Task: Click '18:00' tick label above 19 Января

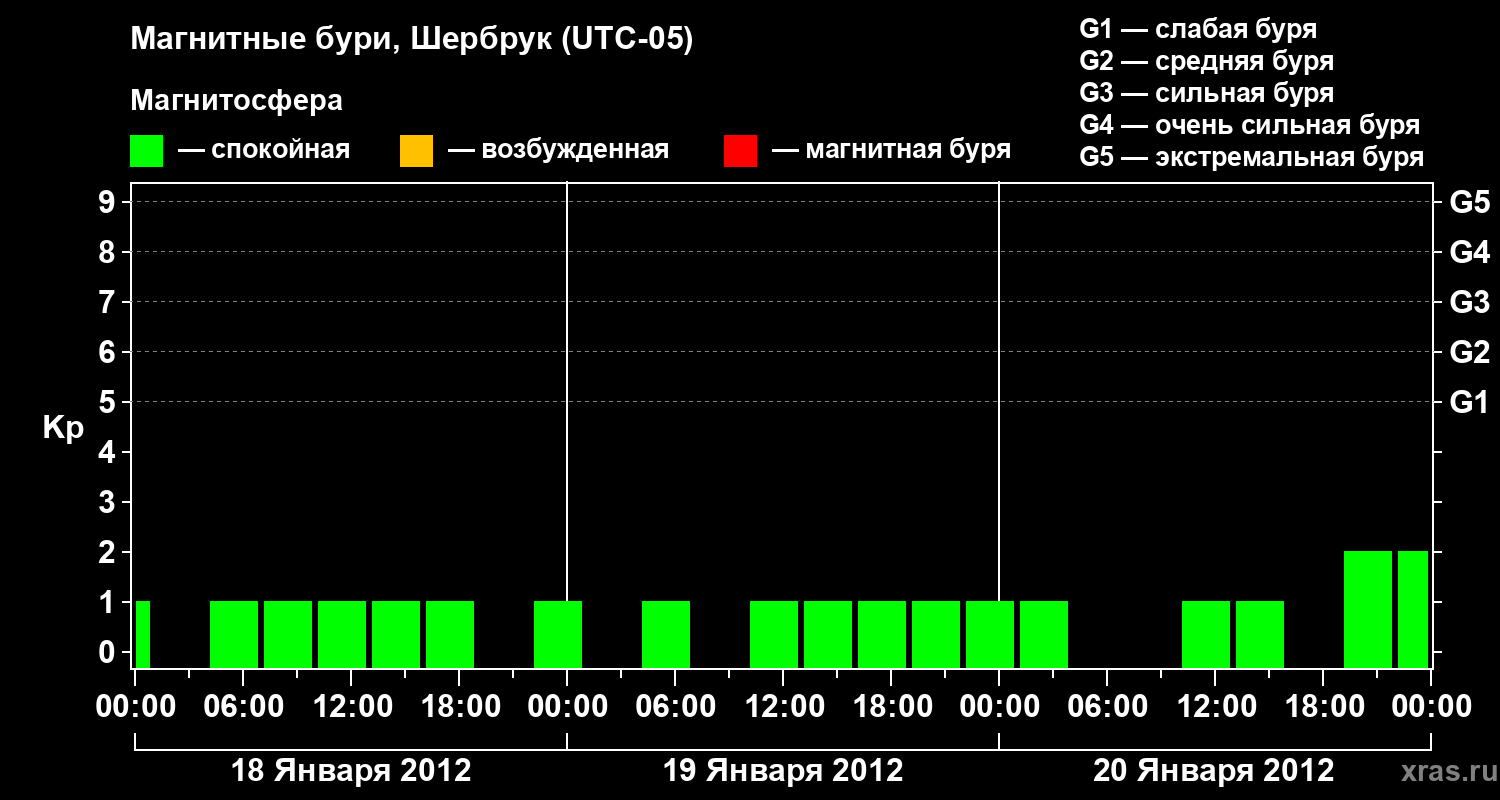Action: pyautogui.click(x=891, y=707)
